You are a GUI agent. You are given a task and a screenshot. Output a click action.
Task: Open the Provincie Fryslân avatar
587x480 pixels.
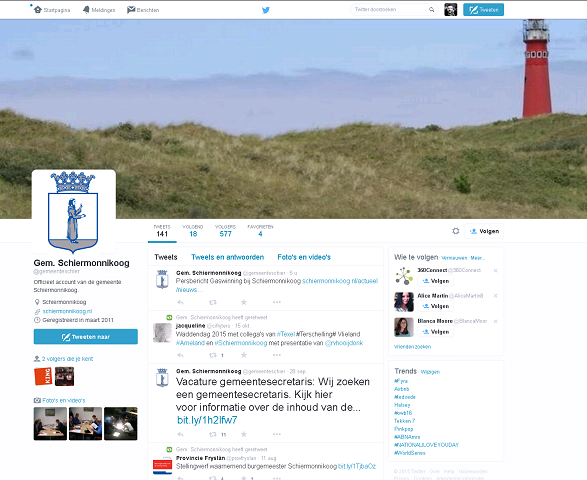click(x=162, y=465)
